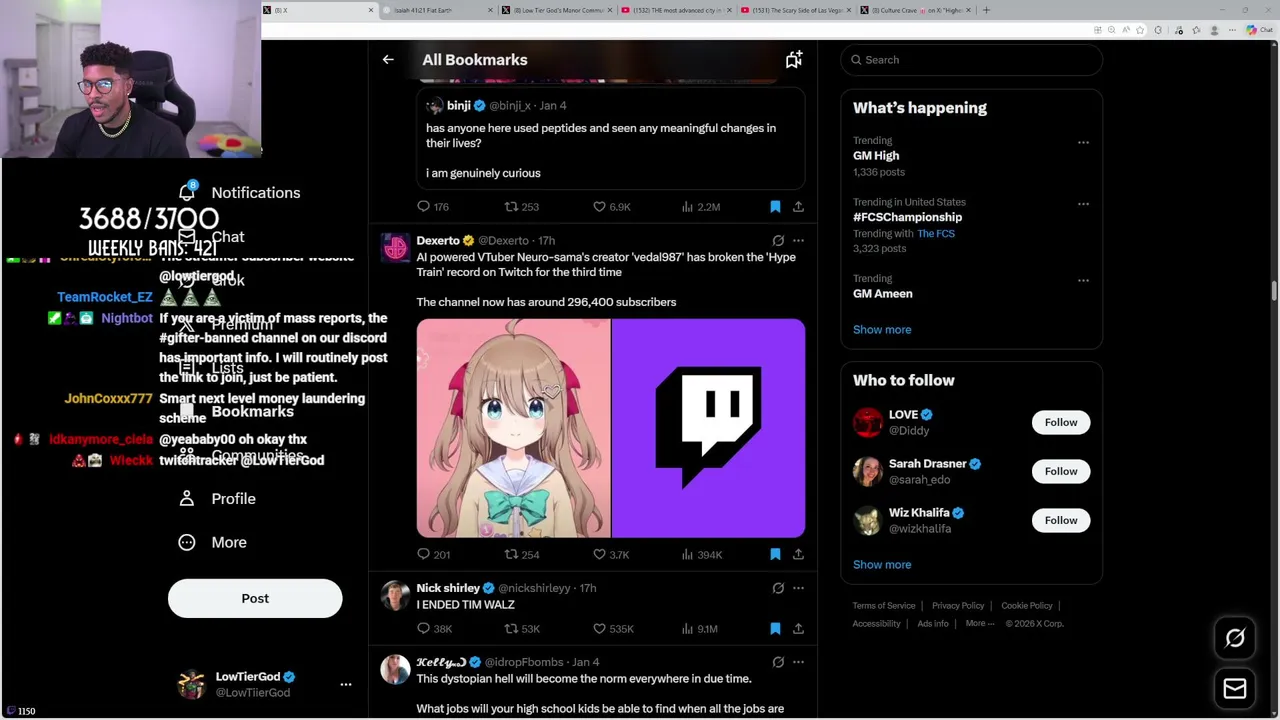Open the Cookie Policy link
Image resolution: width=1280 pixels, height=720 pixels.
click(1027, 606)
